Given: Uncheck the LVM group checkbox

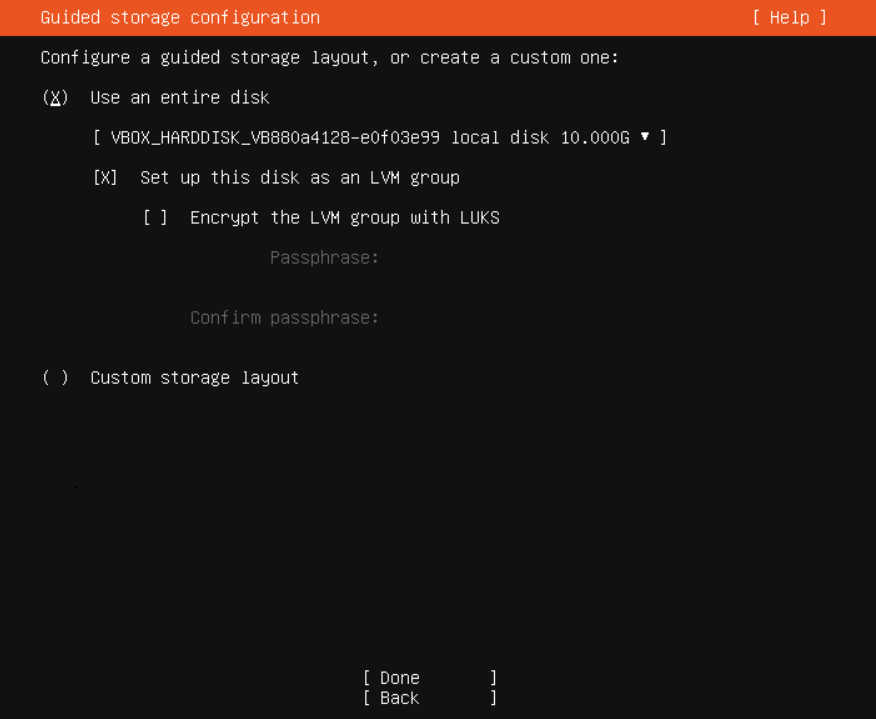Looking at the screenshot, I should [105, 178].
